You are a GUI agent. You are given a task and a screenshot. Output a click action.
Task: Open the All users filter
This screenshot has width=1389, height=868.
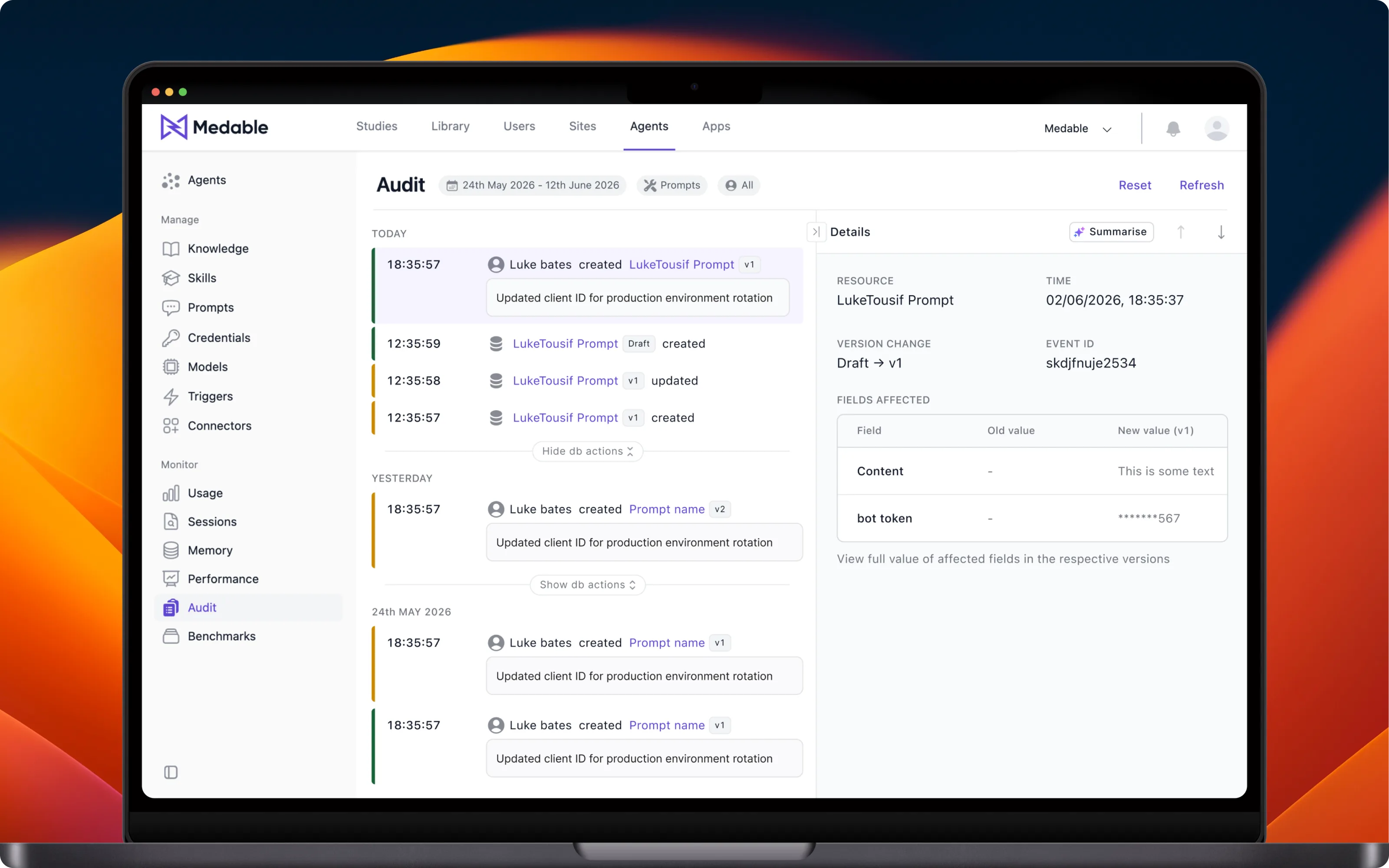(739, 185)
